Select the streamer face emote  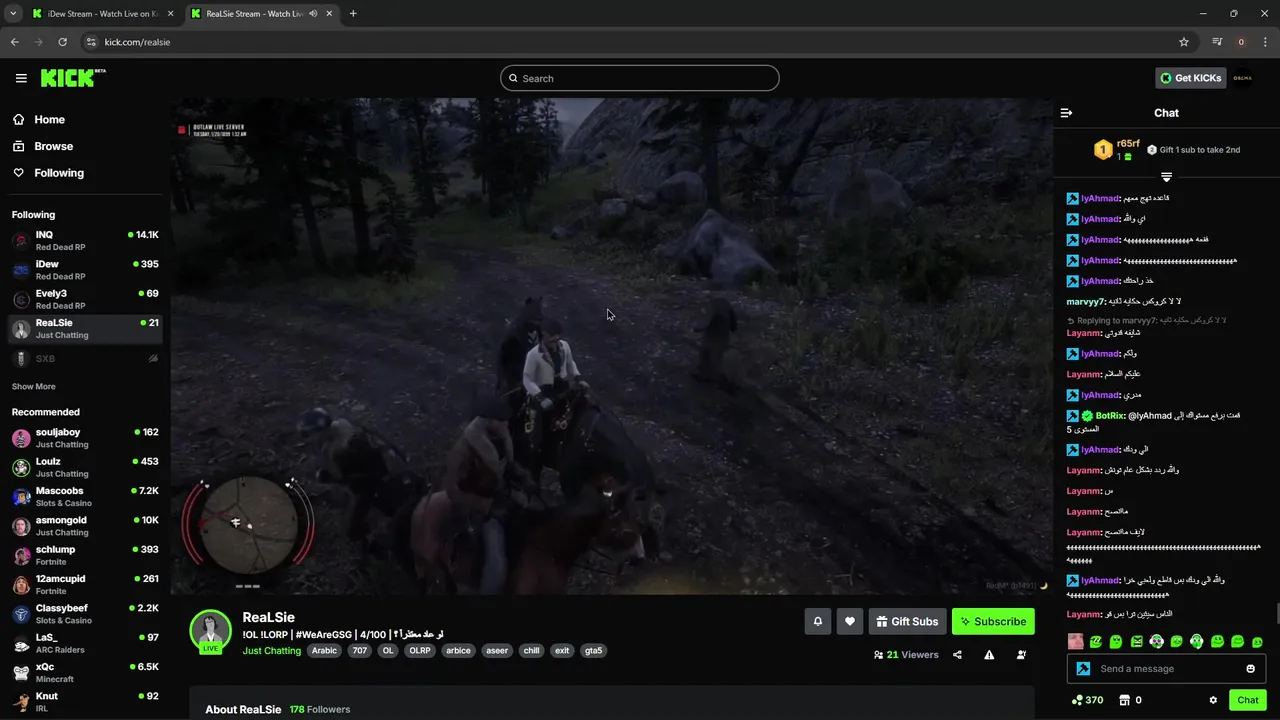(x=1076, y=641)
